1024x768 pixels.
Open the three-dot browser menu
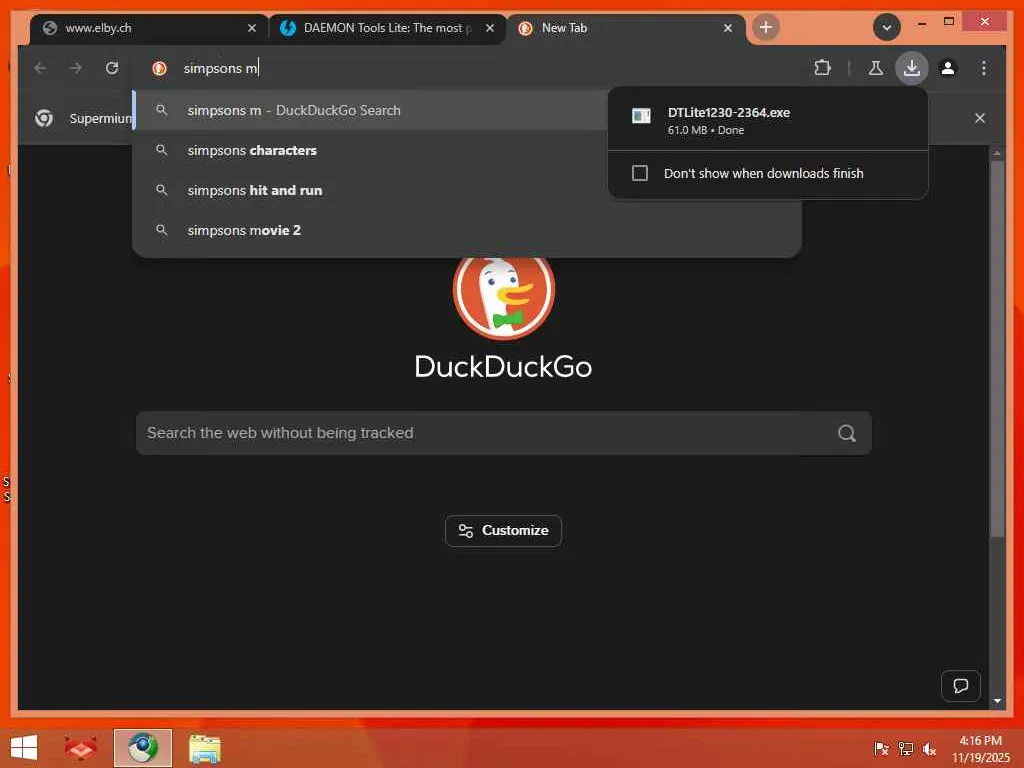(984, 68)
